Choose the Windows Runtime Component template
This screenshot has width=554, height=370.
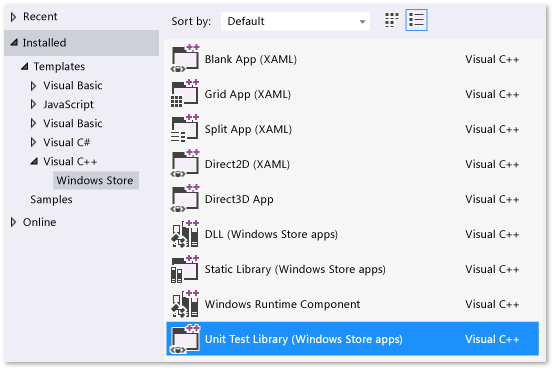tap(352, 304)
